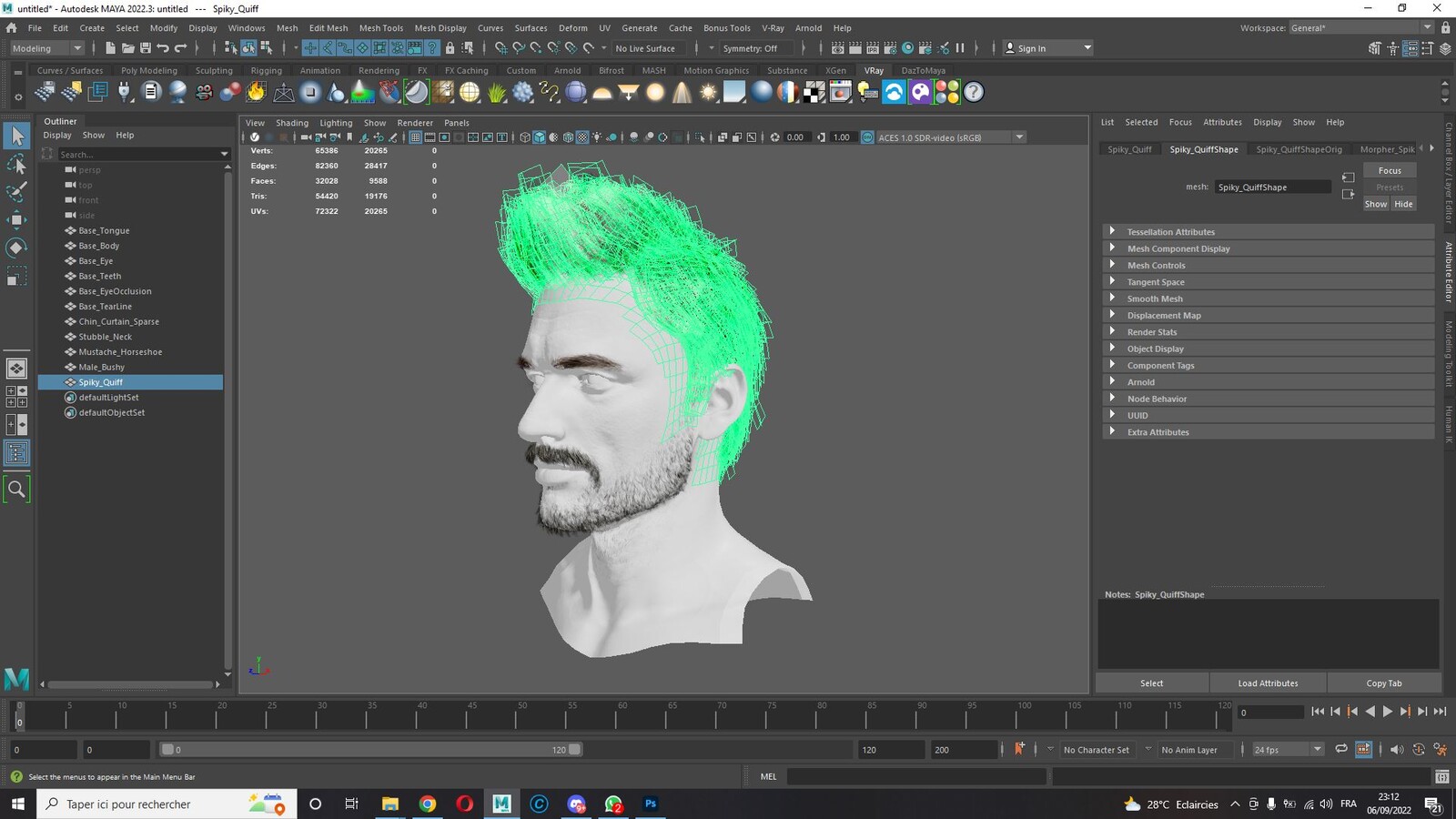Image resolution: width=1456 pixels, height=819 pixels.
Task: Choose the Lasso select tool
Action: (x=16, y=165)
